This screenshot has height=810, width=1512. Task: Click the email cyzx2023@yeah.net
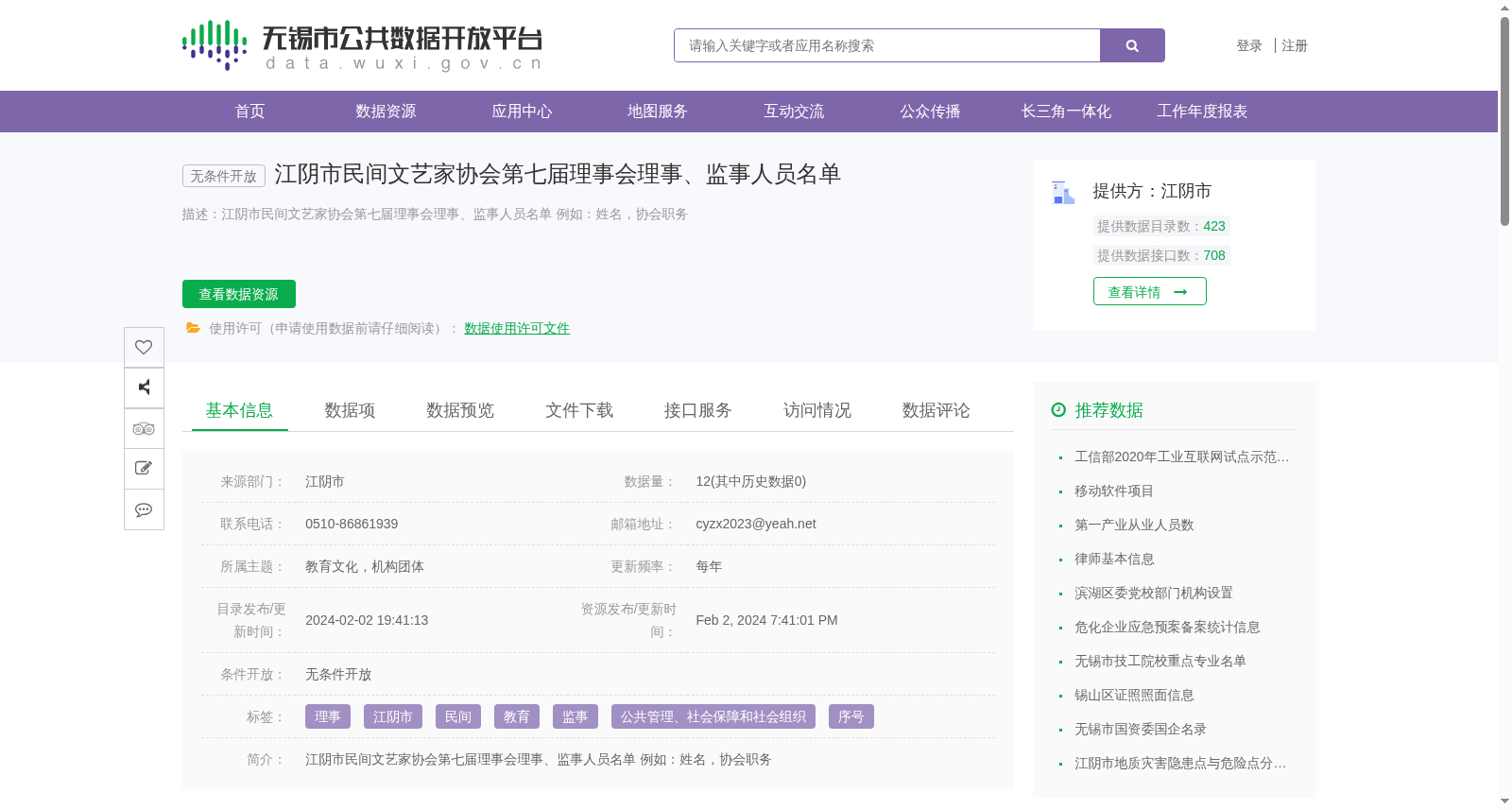756,524
